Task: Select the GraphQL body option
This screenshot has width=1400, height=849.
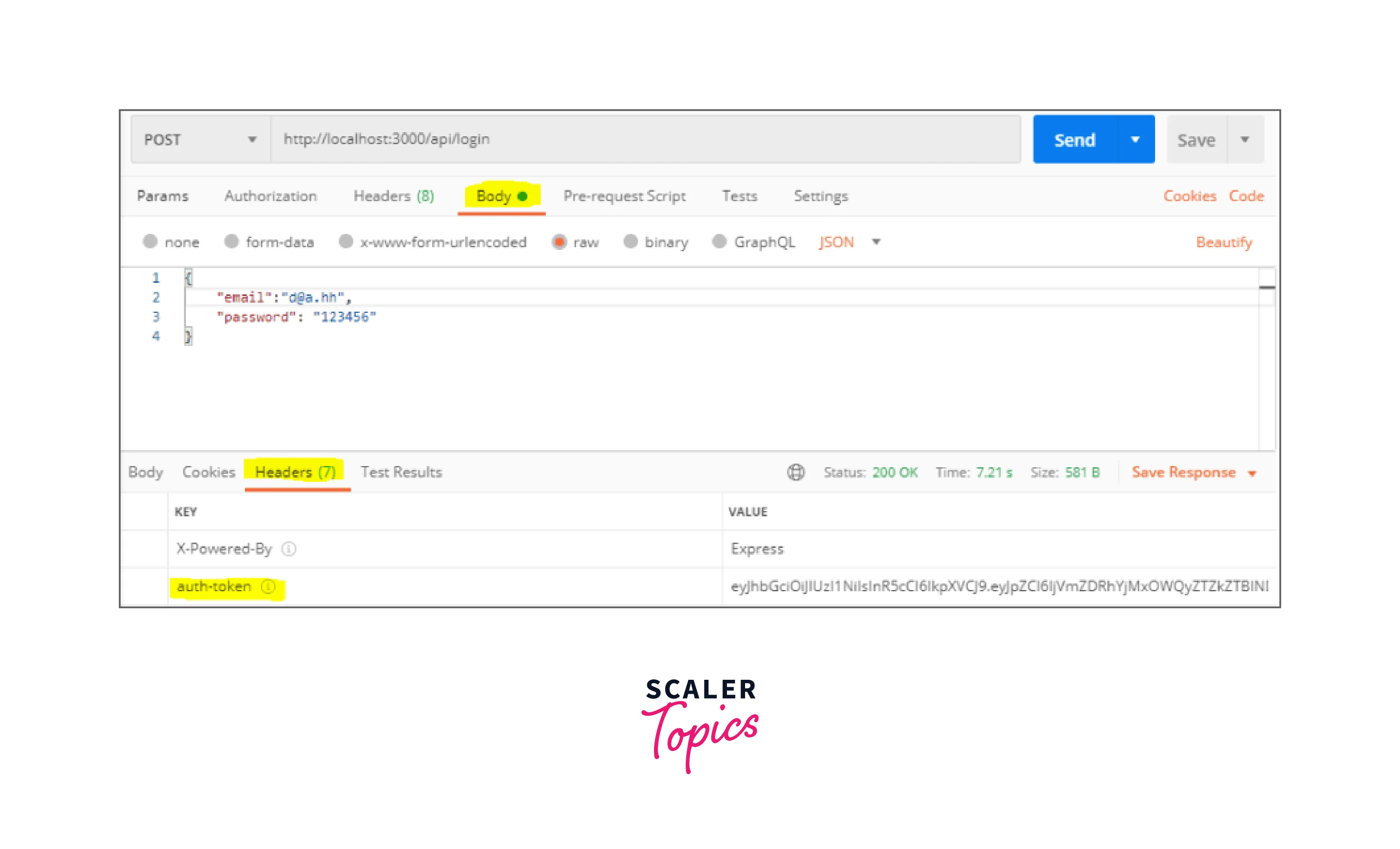Action: coord(719,242)
